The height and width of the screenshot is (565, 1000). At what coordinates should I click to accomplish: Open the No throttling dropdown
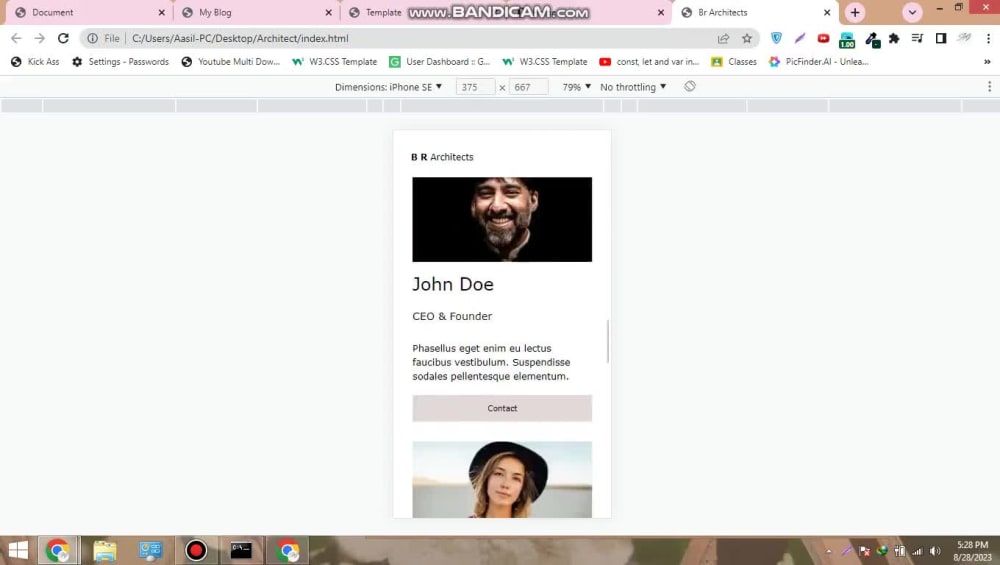tap(633, 87)
